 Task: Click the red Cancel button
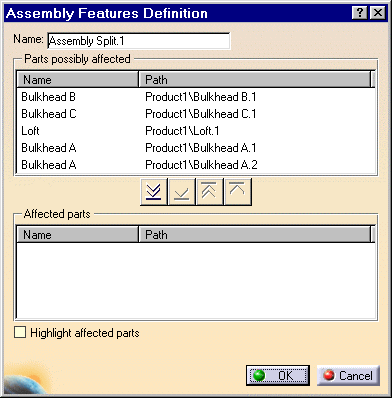tap(348, 375)
